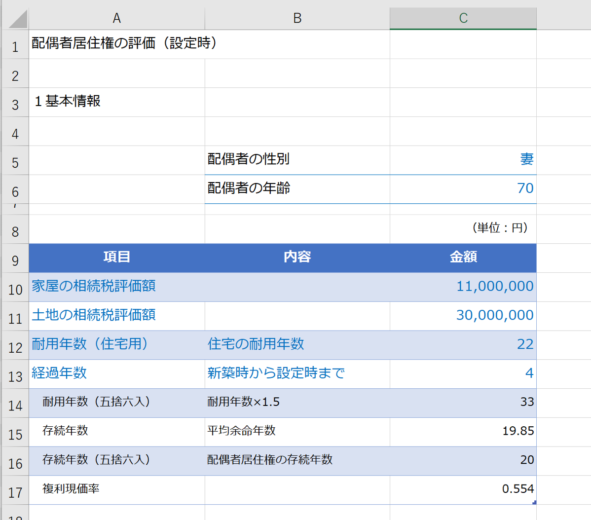Select house valuation 11,000,000 cell

[x=463, y=287]
